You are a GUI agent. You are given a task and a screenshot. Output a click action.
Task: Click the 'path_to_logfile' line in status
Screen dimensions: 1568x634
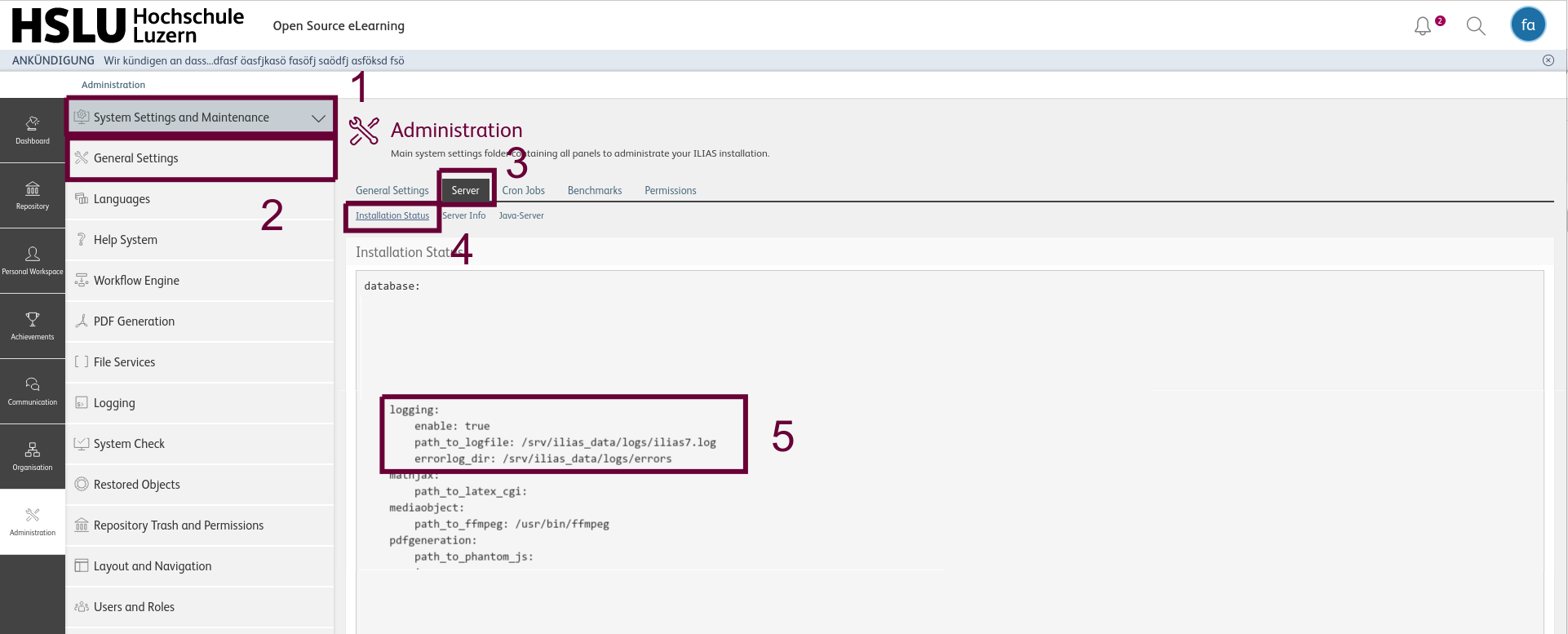click(565, 442)
